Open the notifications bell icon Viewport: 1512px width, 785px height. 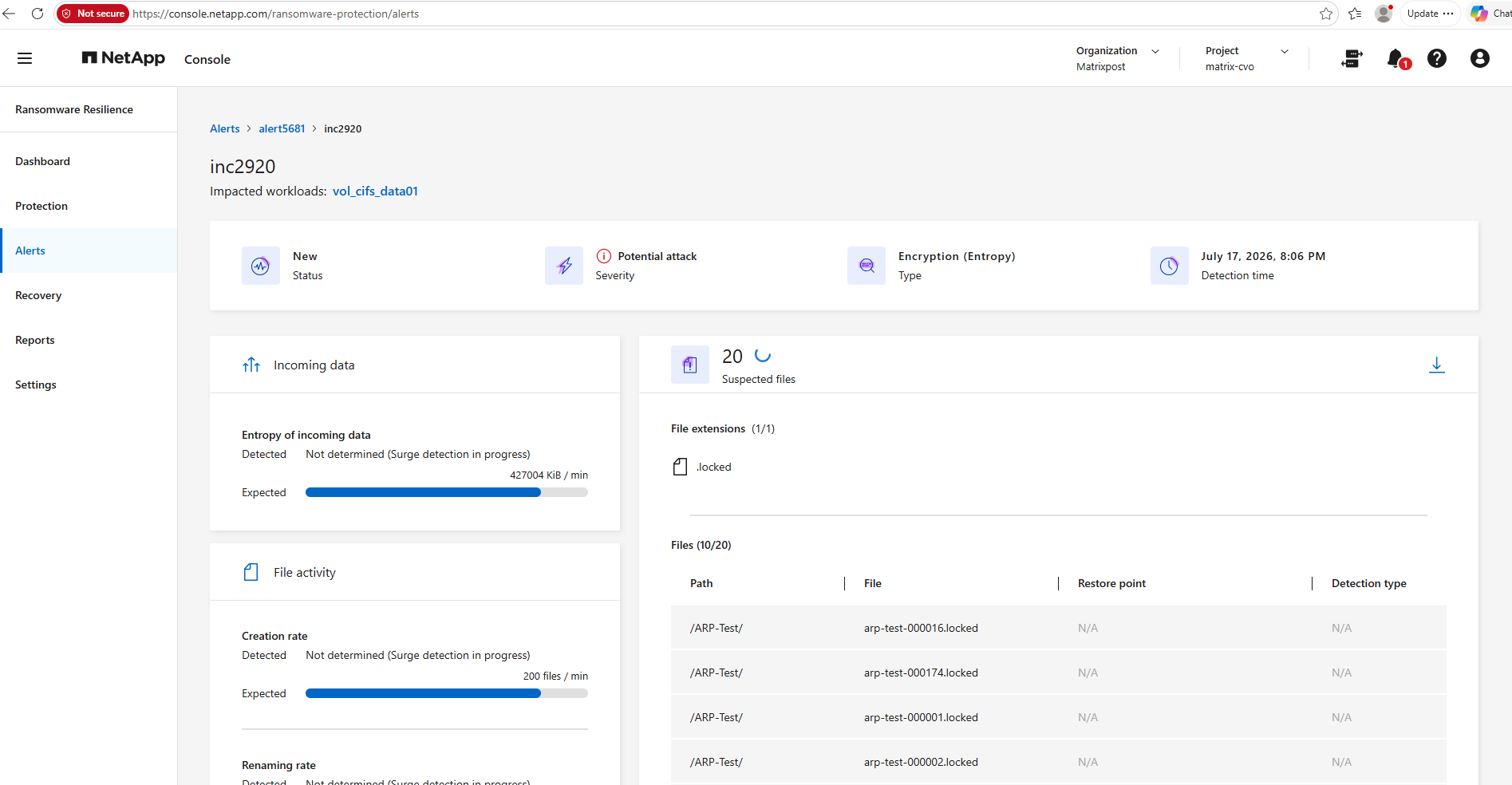[1396, 59]
